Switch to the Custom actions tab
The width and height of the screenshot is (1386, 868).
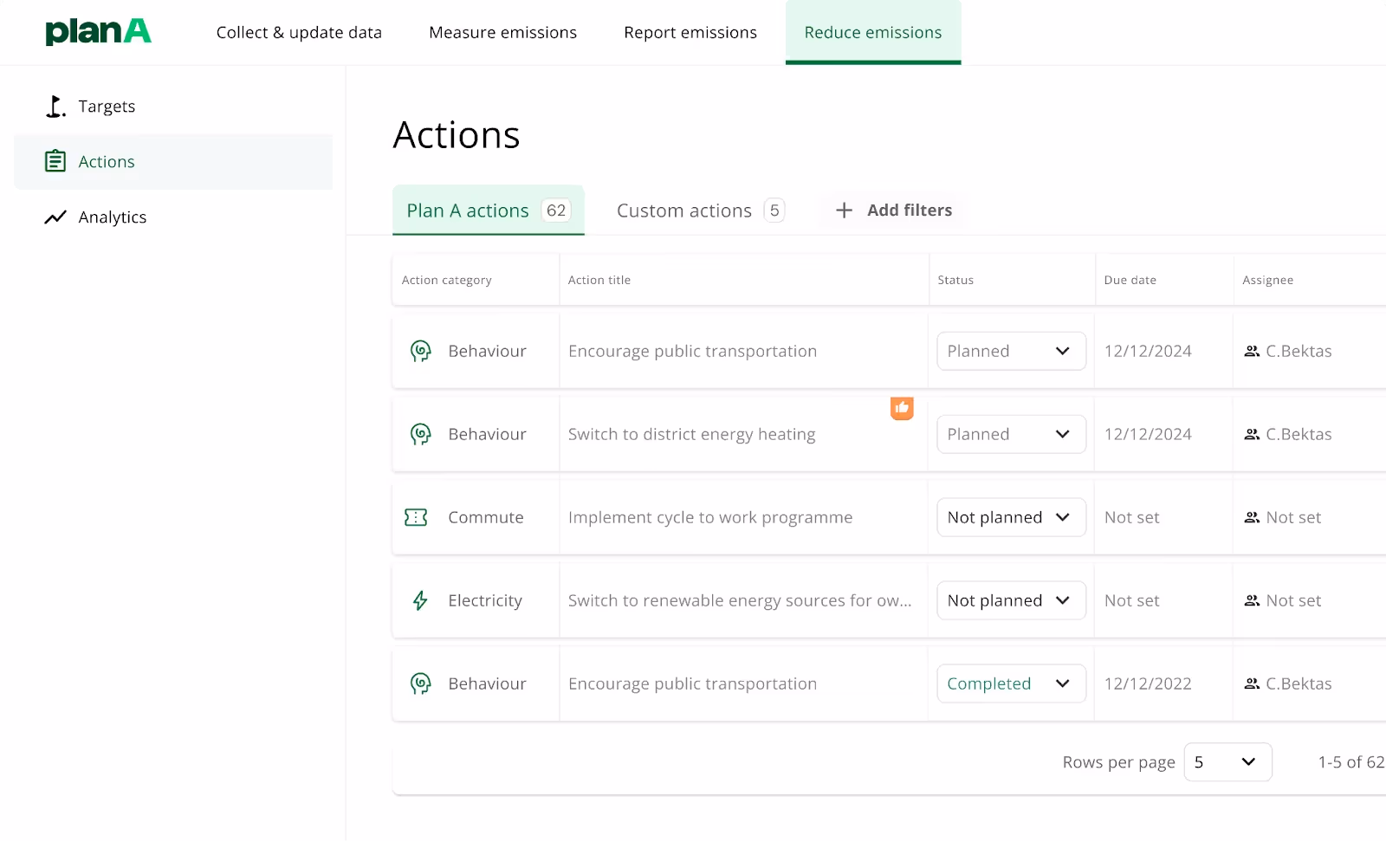[x=683, y=210]
